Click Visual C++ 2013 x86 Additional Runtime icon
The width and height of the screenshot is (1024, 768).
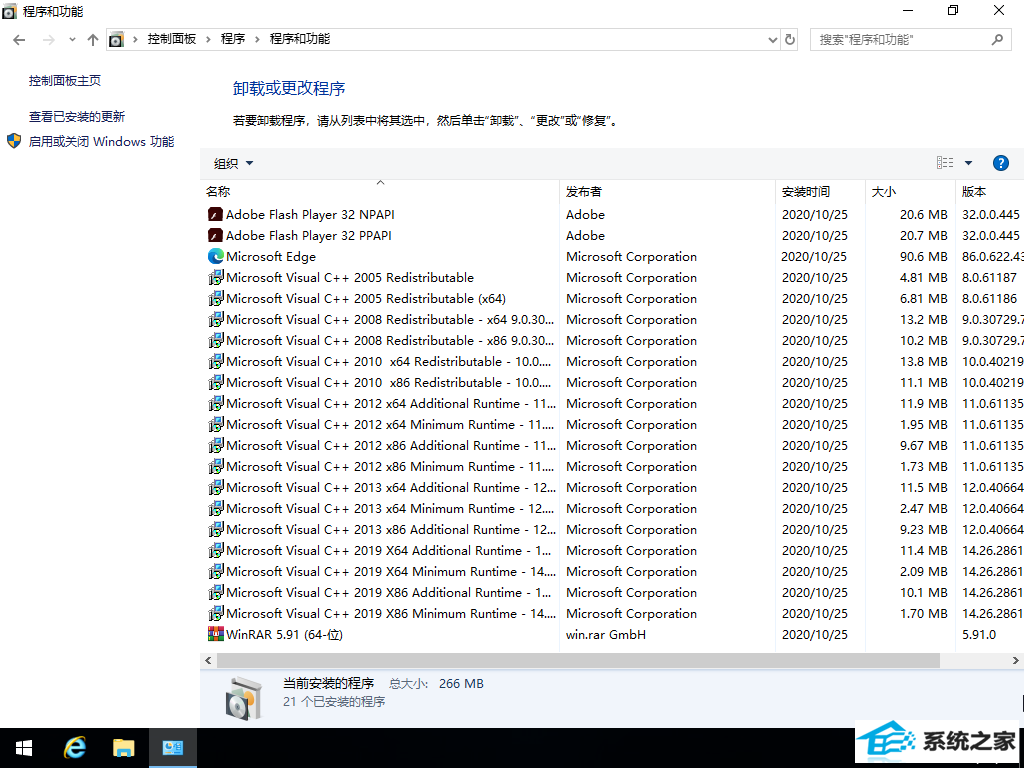(216, 530)
